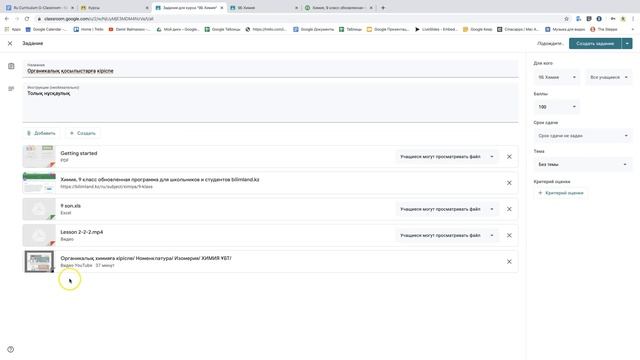The width and height of the screenshot is (640, 360).
Task: Open the The Steppe bookmark
Action: (604, 29)
